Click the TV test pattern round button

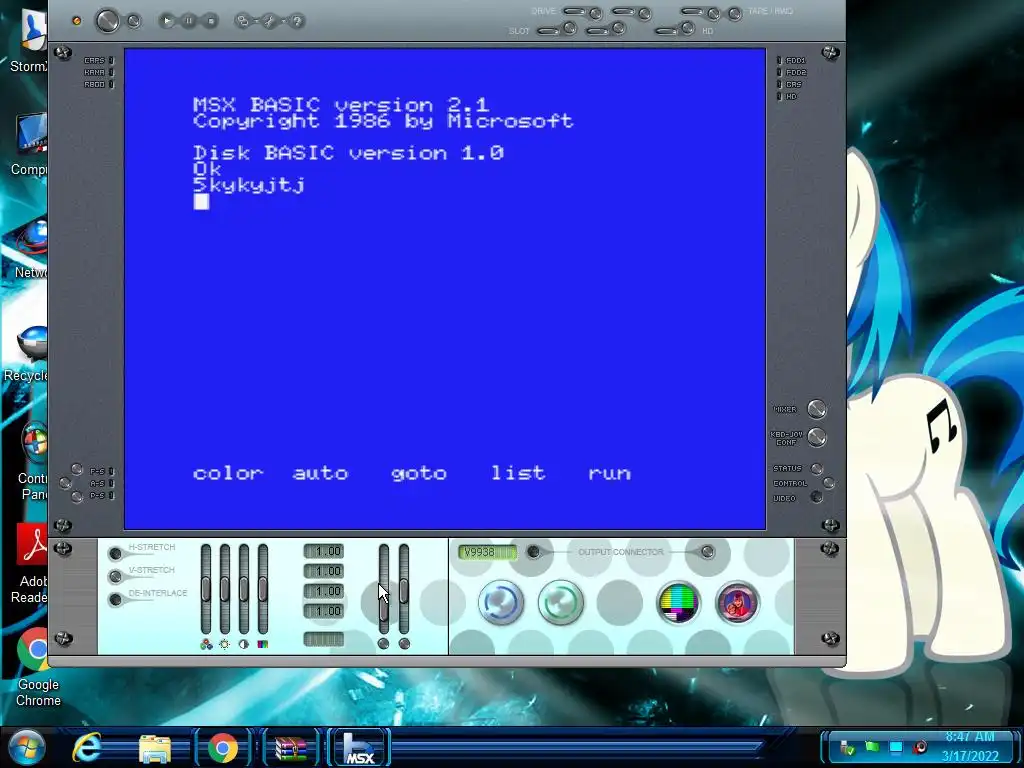pyautogui.click(x=678, y=602)
